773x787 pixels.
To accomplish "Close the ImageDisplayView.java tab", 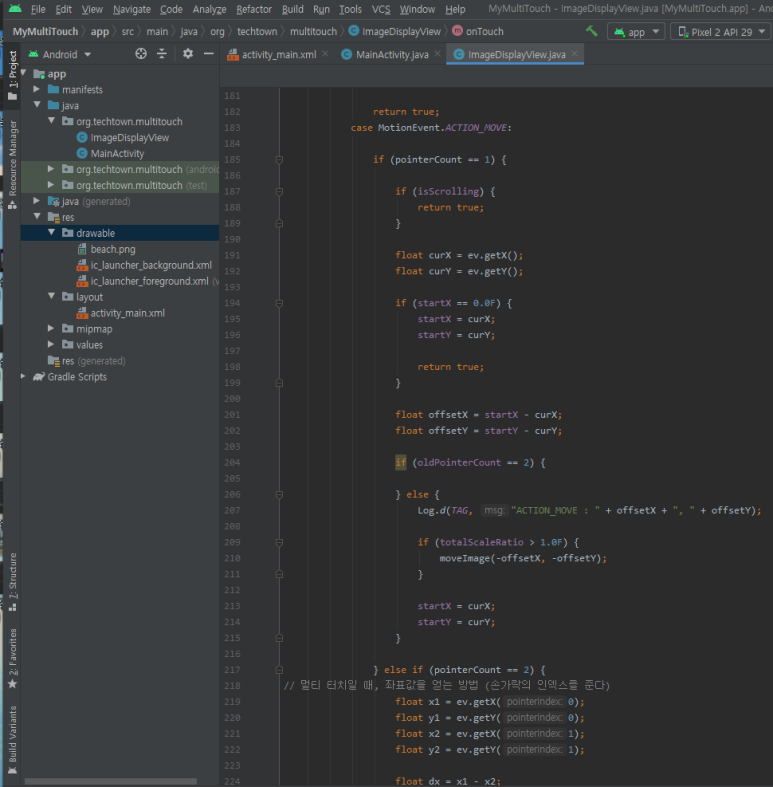I will [x=574, y=54].
